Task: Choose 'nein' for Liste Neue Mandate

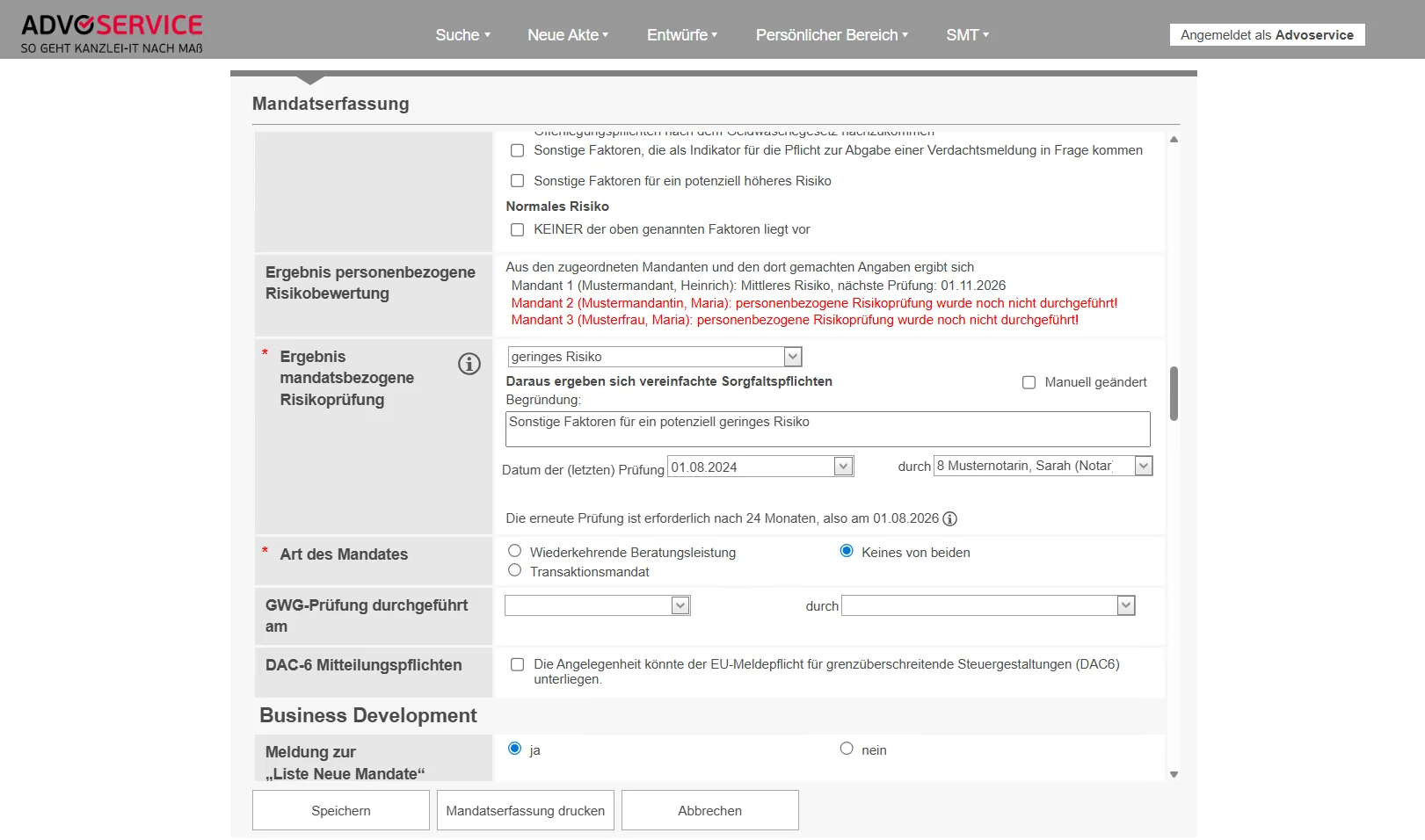Action: (x=847, y=749)
